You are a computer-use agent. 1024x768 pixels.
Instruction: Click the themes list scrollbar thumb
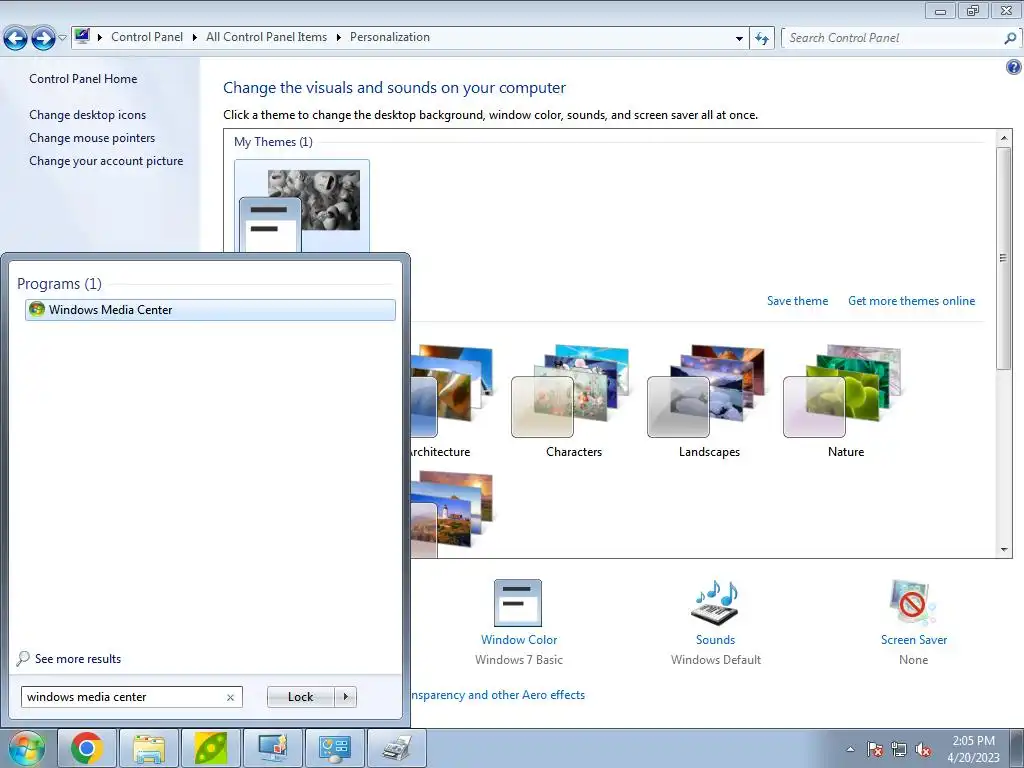[1004, 259]
